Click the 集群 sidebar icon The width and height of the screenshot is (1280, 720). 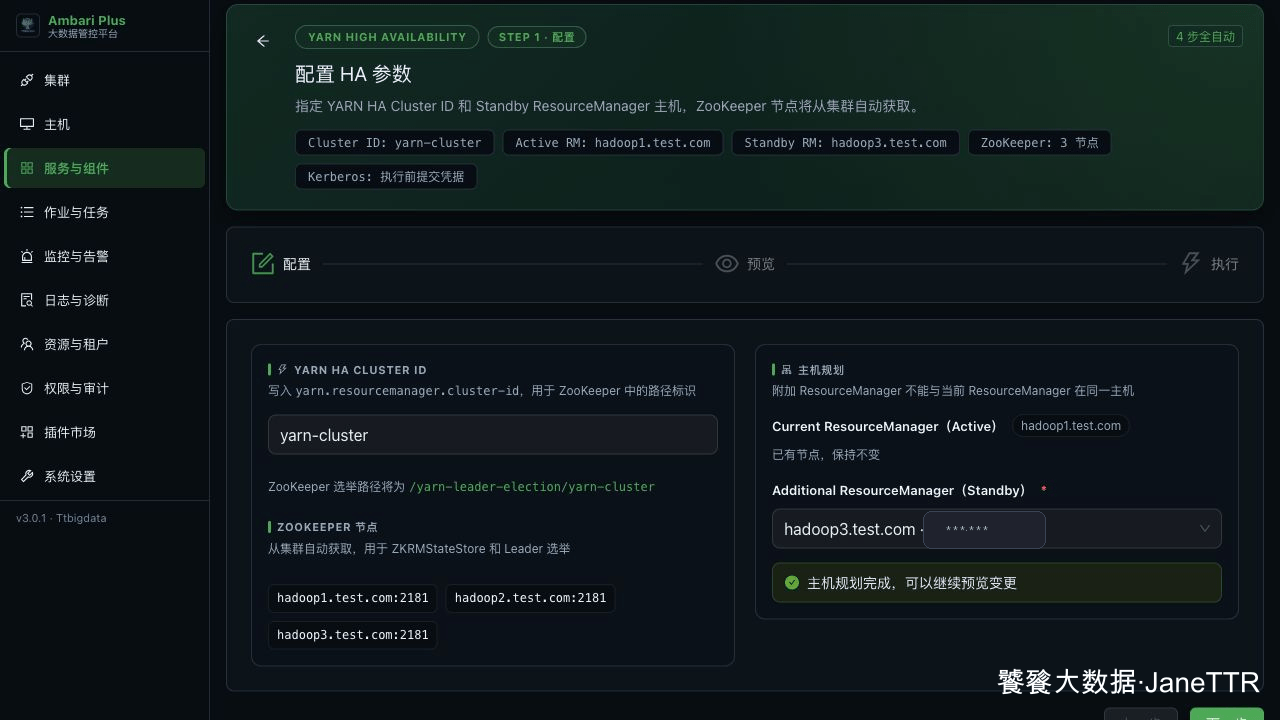click(x=27, y=80)
